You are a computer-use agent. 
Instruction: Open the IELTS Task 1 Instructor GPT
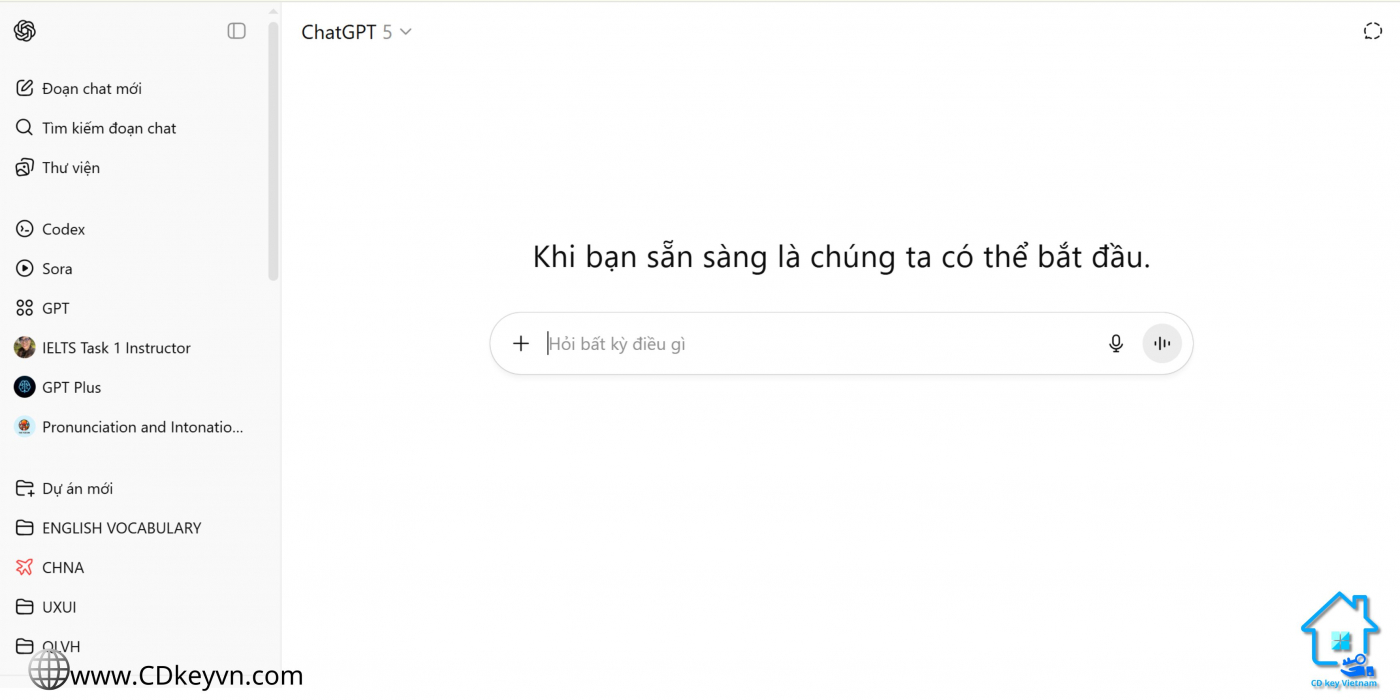[x=115, y=348]
